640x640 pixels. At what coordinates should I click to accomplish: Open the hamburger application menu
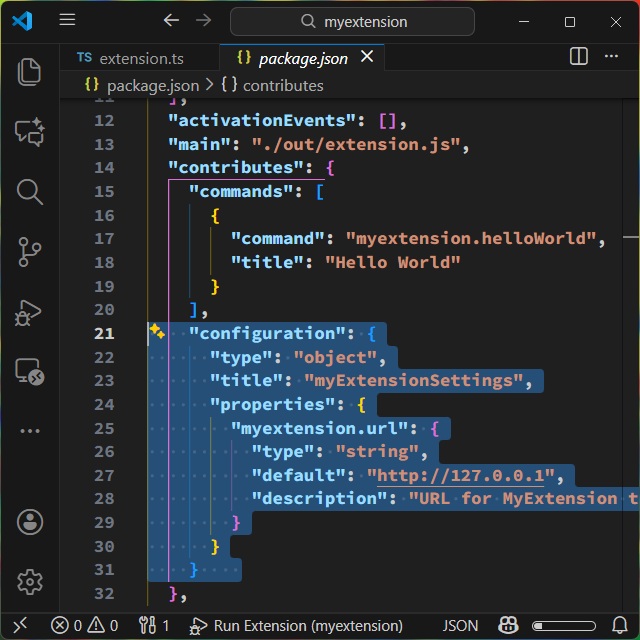[x=67, y=20]
